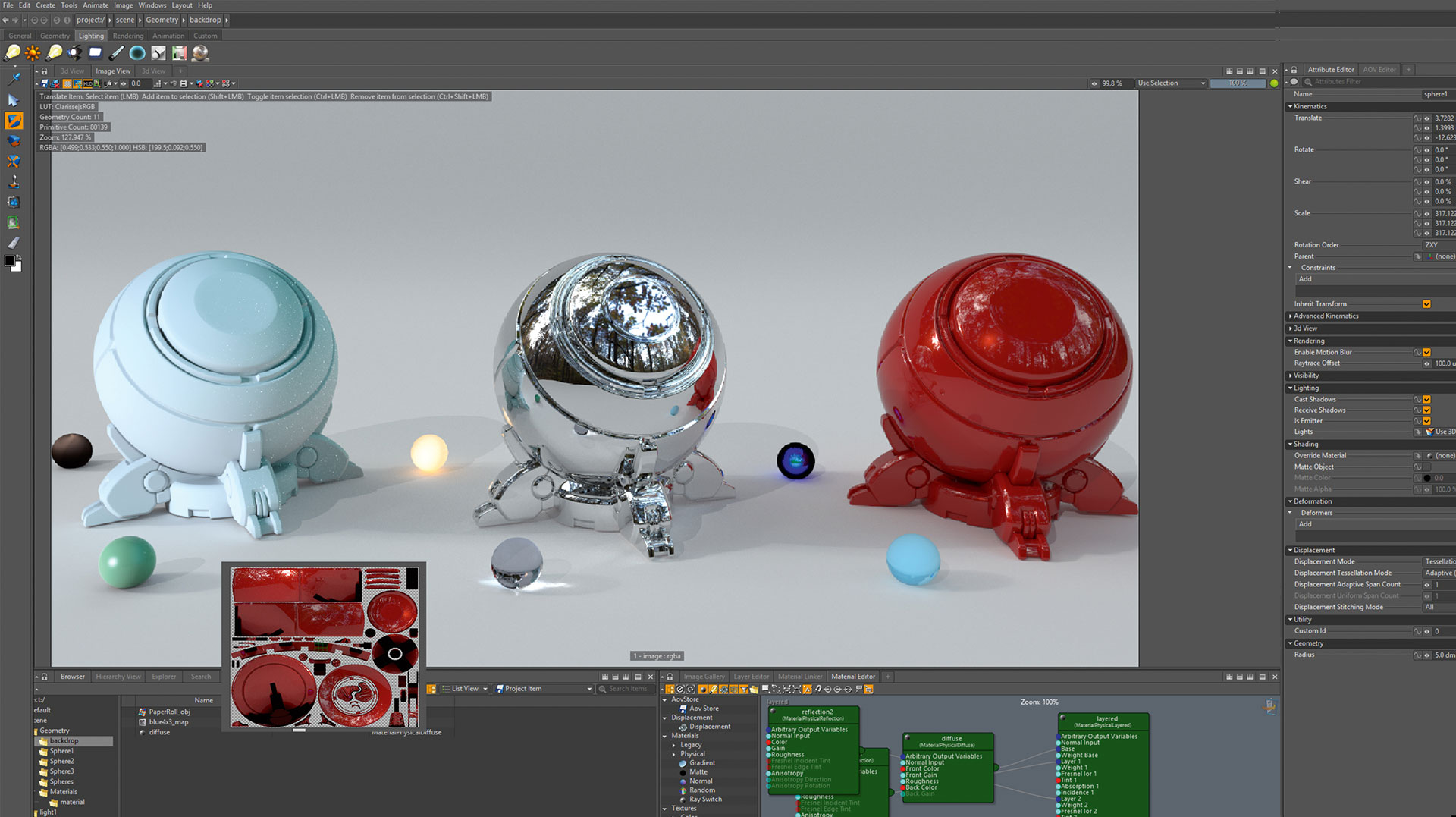Expand the Legacy materials tree node
This screenshot has width=1456, height=817.
[x=674, y=745]
